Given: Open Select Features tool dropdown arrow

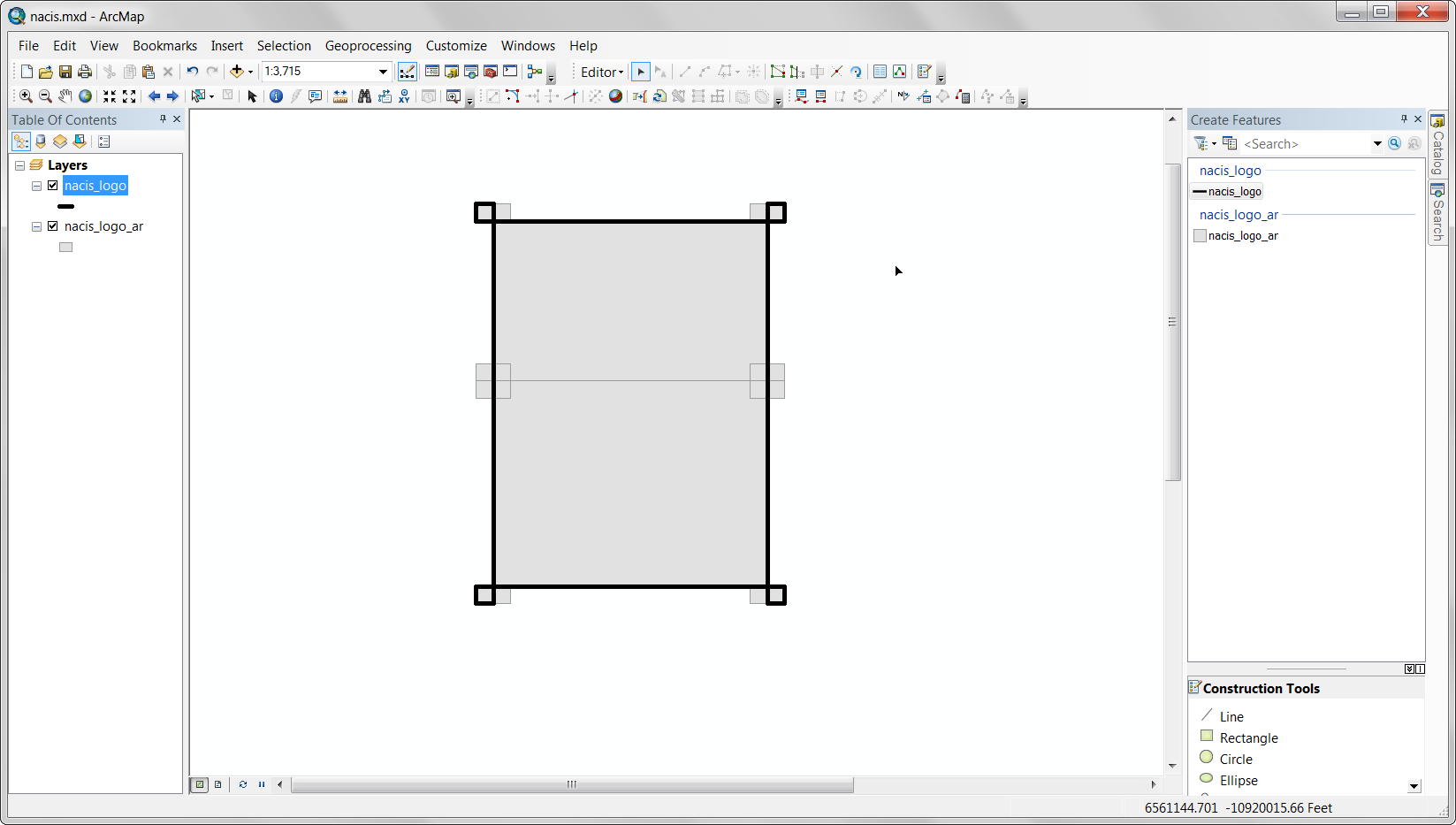Looking at the screenshot, I should (211, 96).
